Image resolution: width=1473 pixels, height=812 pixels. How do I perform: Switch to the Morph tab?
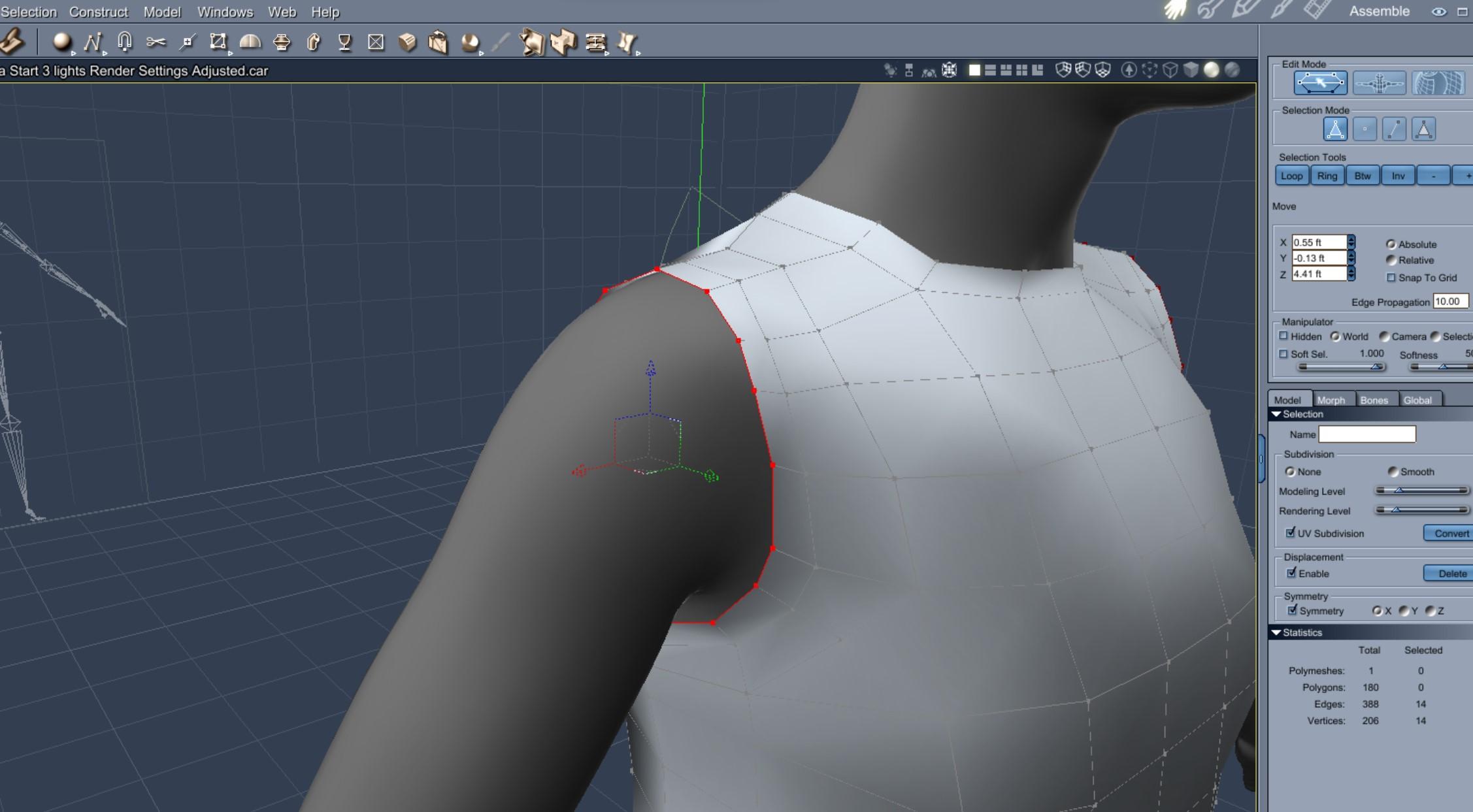click(1331, 400)
